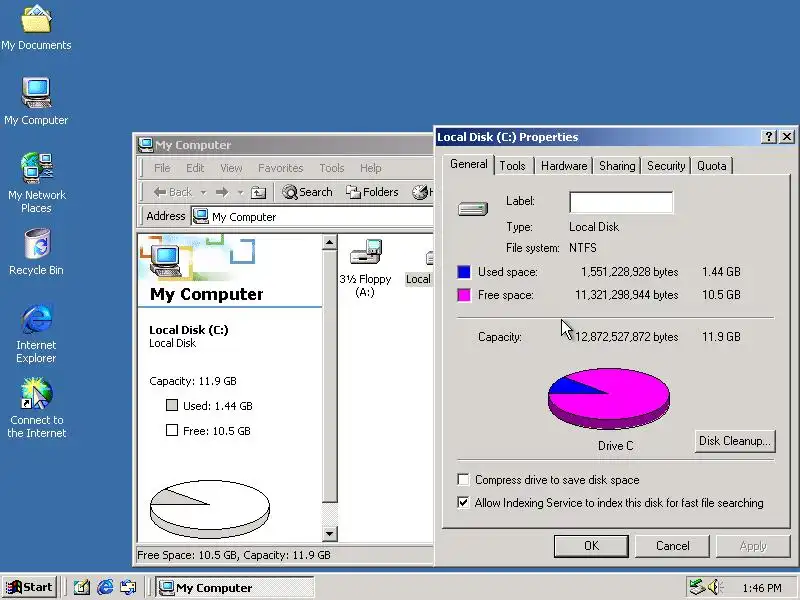Viewport: 800px width, 600px height.
Task: Click the network tray icon
Action: pyautogui.click(x=696, y=587)
